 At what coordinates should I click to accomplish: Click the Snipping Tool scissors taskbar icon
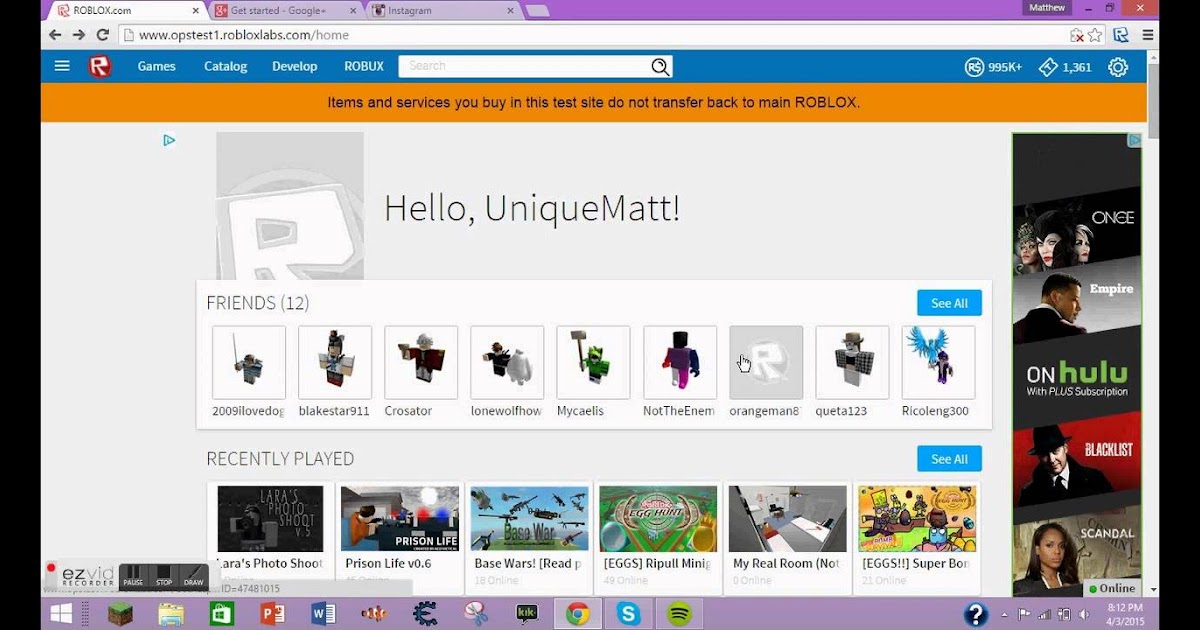tap(475, 613)
